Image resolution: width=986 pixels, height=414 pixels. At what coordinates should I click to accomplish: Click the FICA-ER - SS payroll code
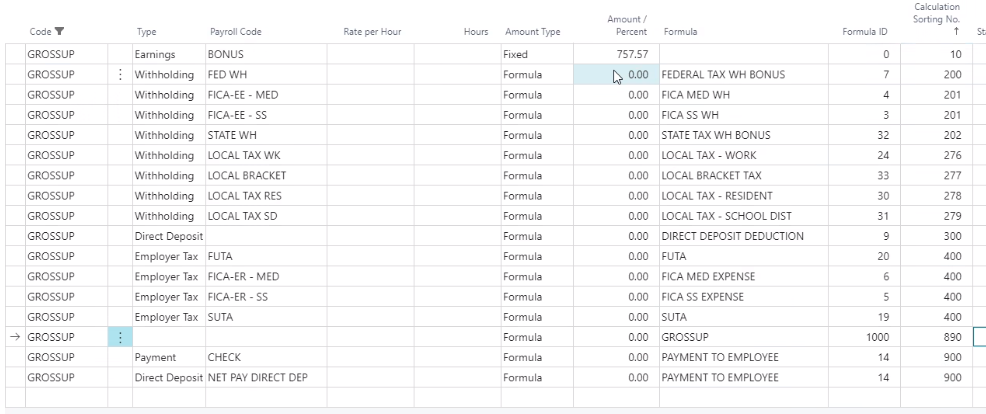266,296
